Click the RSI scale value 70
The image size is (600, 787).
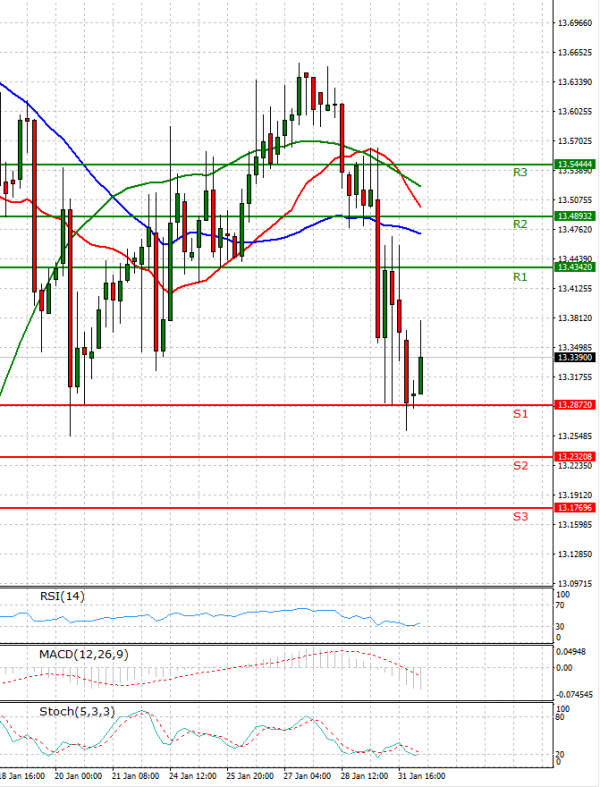tap(560, 605)
